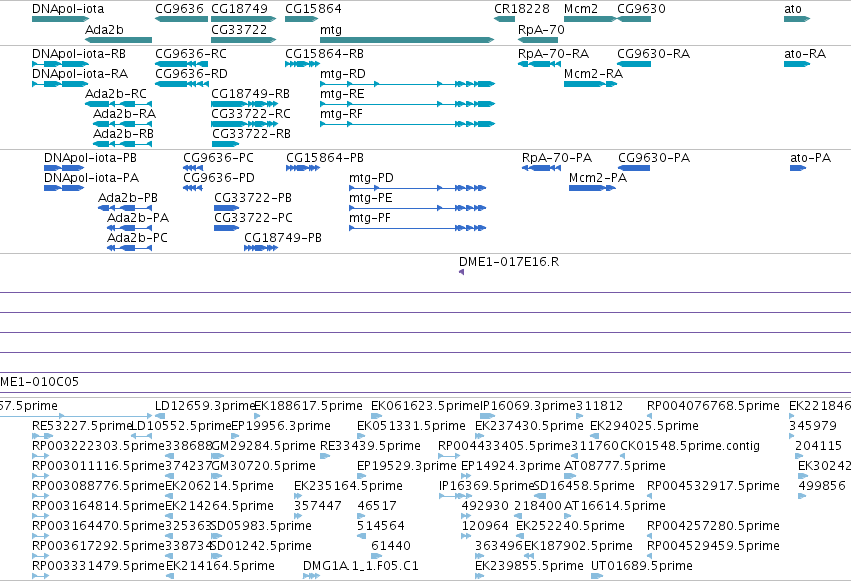Click protein Ada2b-PC

129,248
